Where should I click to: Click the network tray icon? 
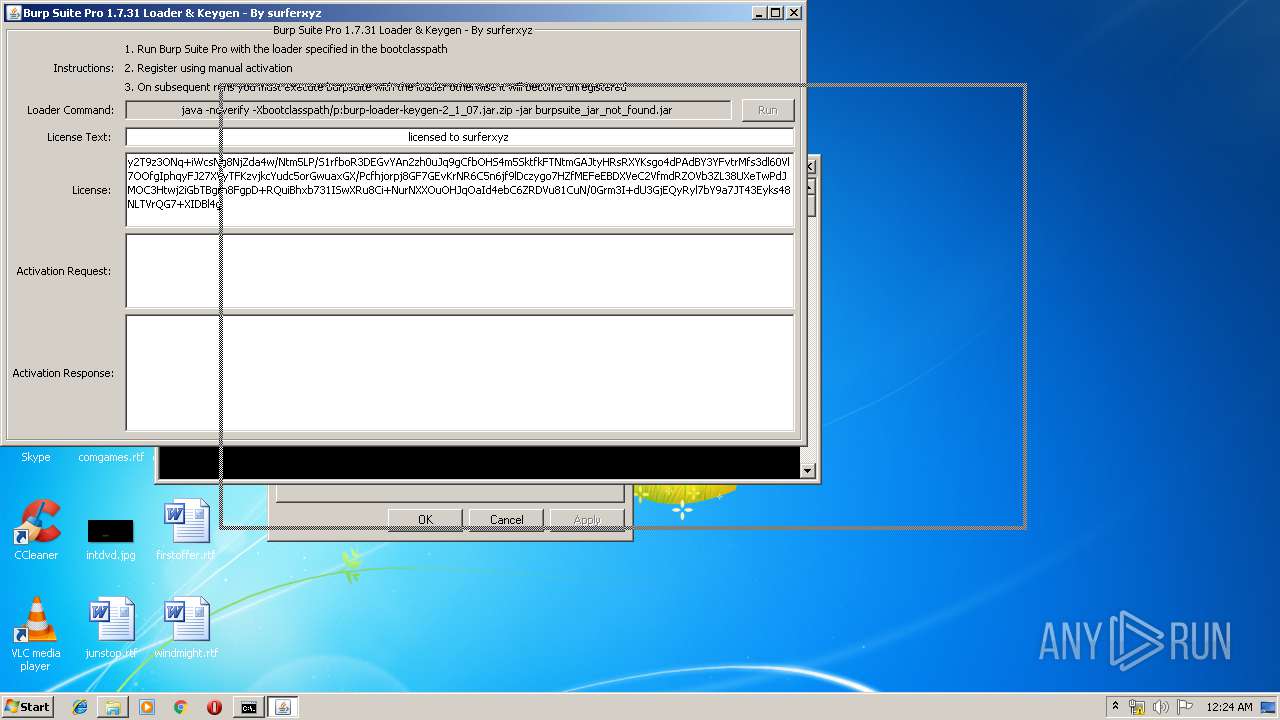pyautogui.click(x=1137, y=707)
